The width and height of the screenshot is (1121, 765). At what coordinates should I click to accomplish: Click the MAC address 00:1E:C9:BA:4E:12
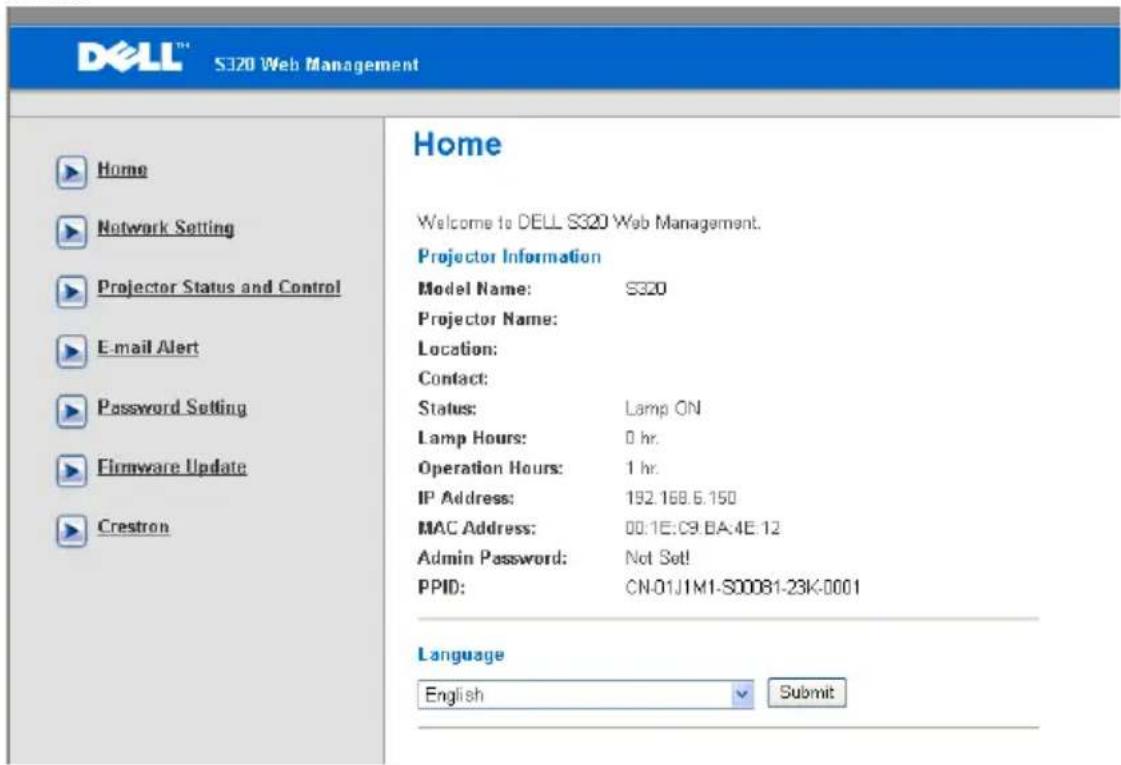[703, 528]
